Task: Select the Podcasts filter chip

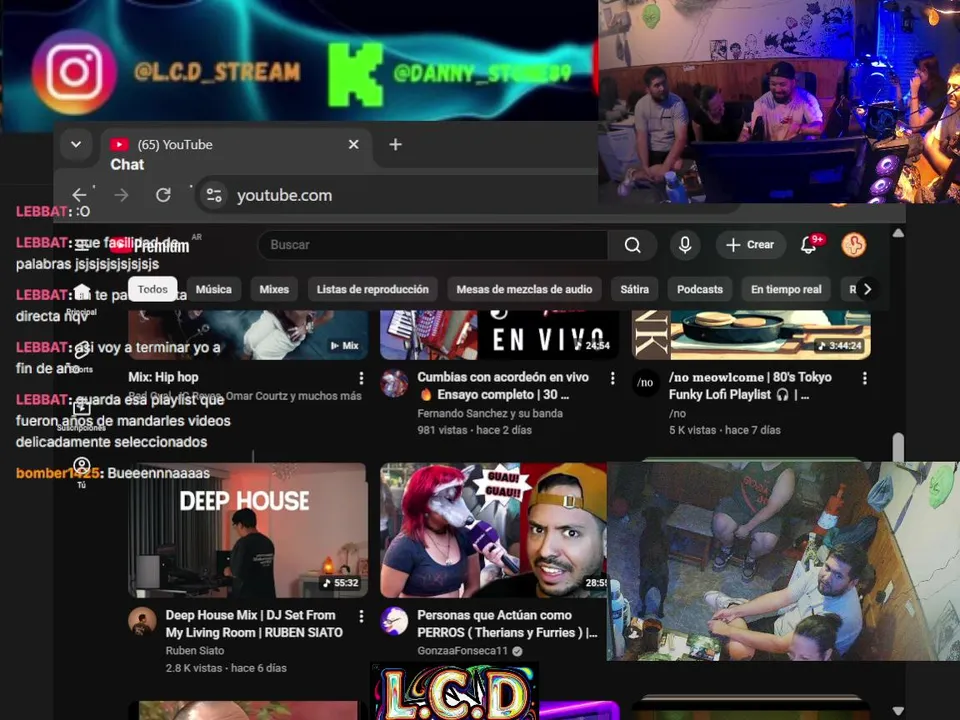Action: coord(700,289)
